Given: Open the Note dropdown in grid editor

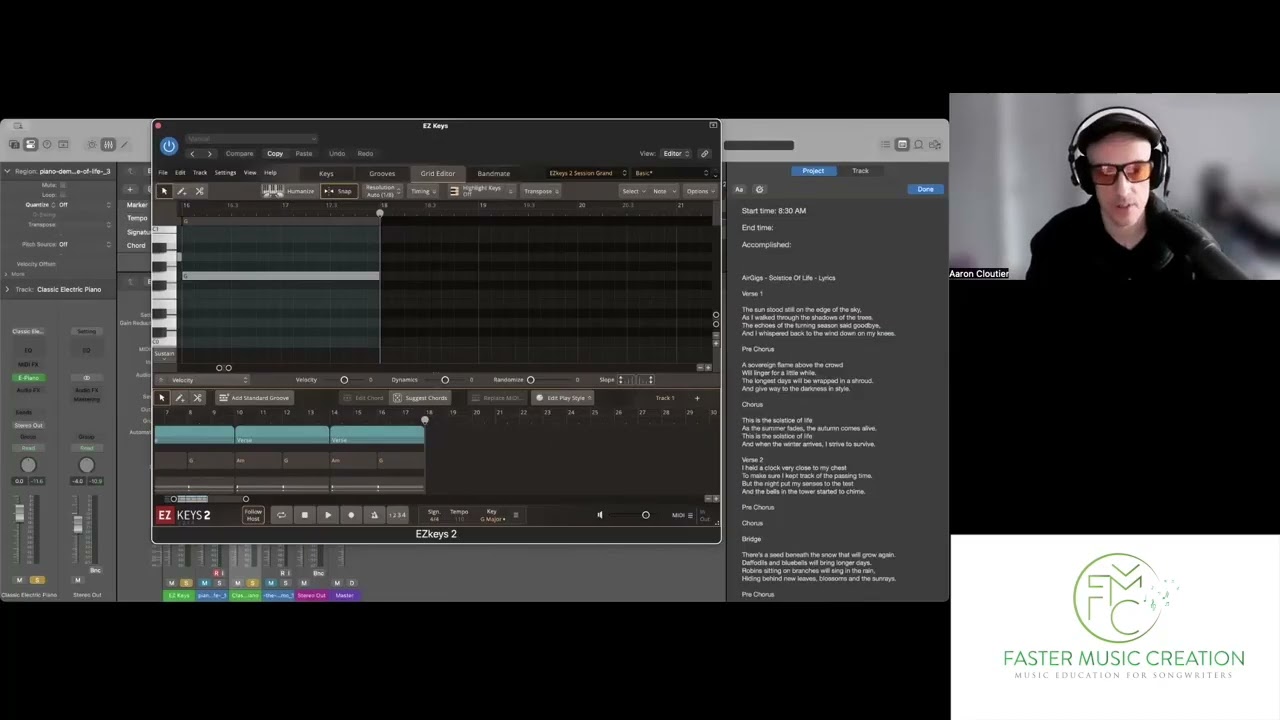Looking at the screenshot, I should tap(663, 191).
